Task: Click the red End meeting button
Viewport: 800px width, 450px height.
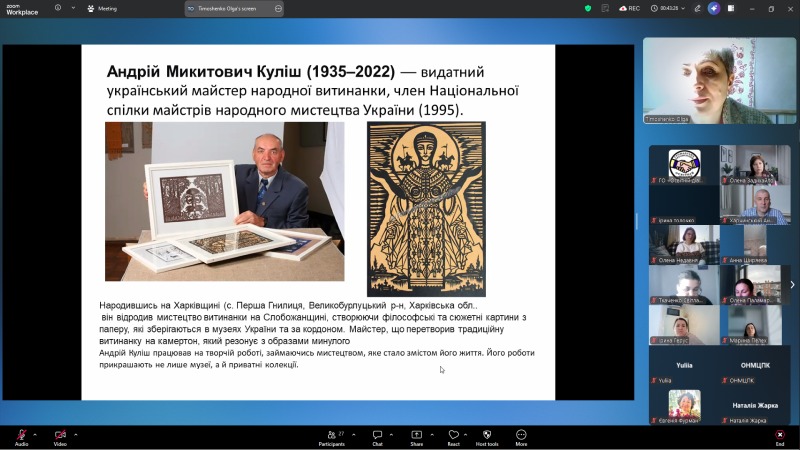Action: click(779, 436)
